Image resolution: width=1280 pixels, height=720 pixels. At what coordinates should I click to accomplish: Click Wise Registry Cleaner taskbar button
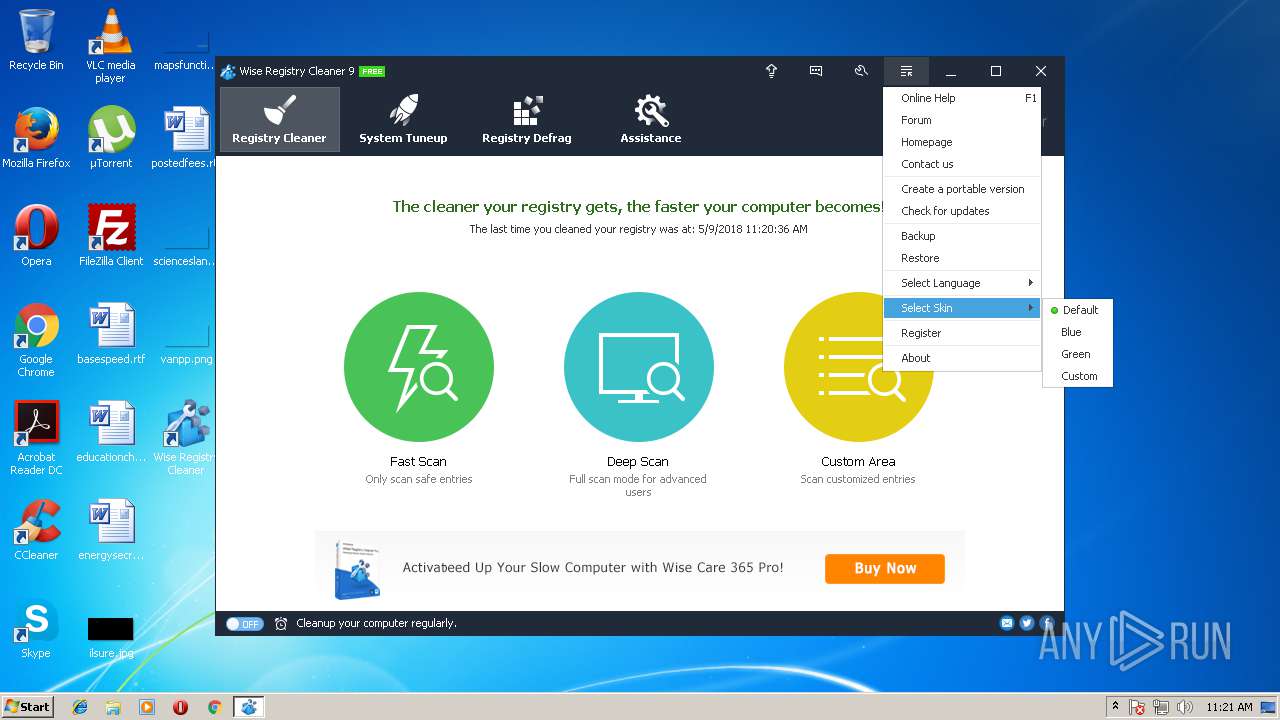tap(248, 707)
